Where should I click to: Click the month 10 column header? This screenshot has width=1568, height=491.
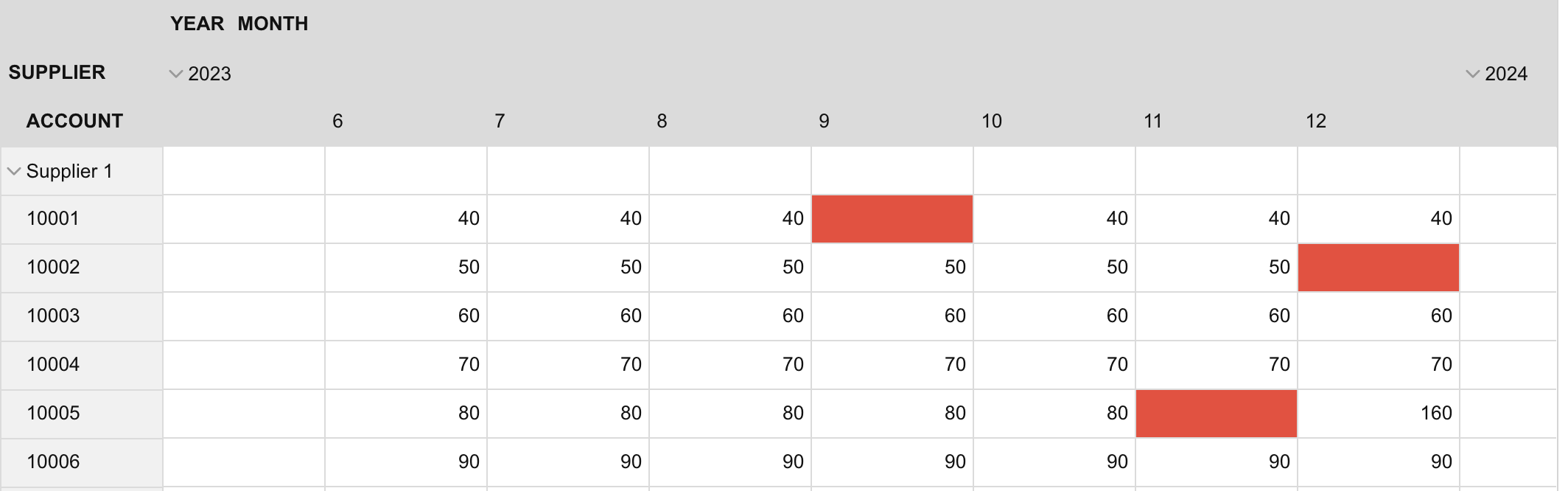click(x=991, y=121)
